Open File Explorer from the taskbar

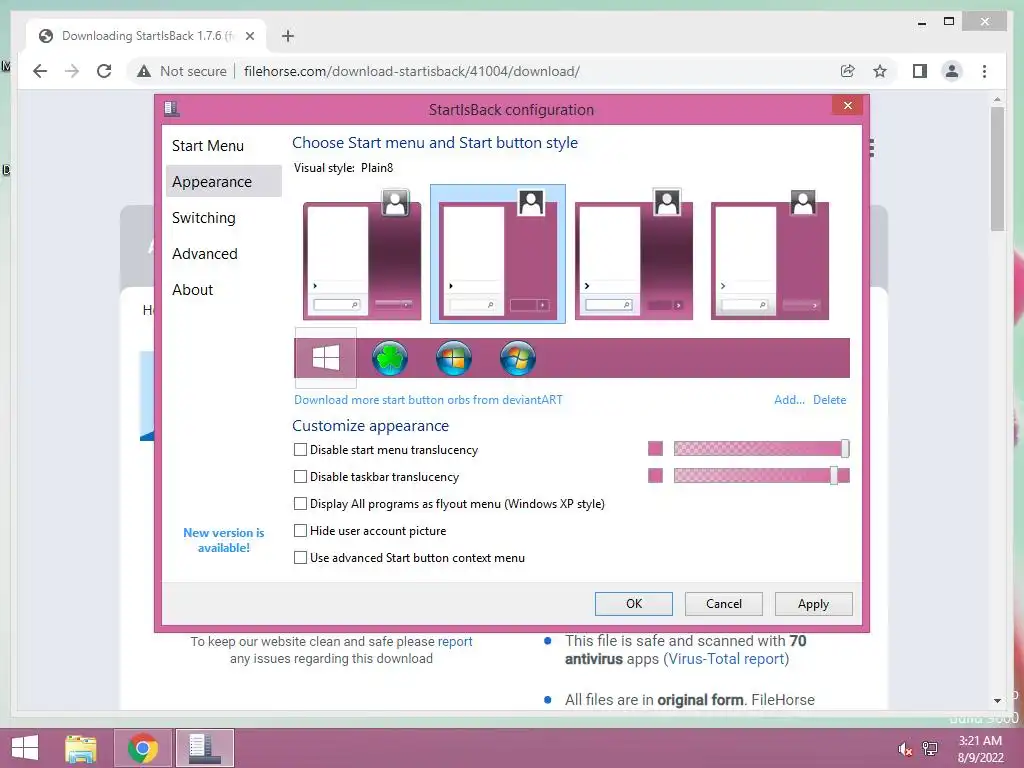81,748
